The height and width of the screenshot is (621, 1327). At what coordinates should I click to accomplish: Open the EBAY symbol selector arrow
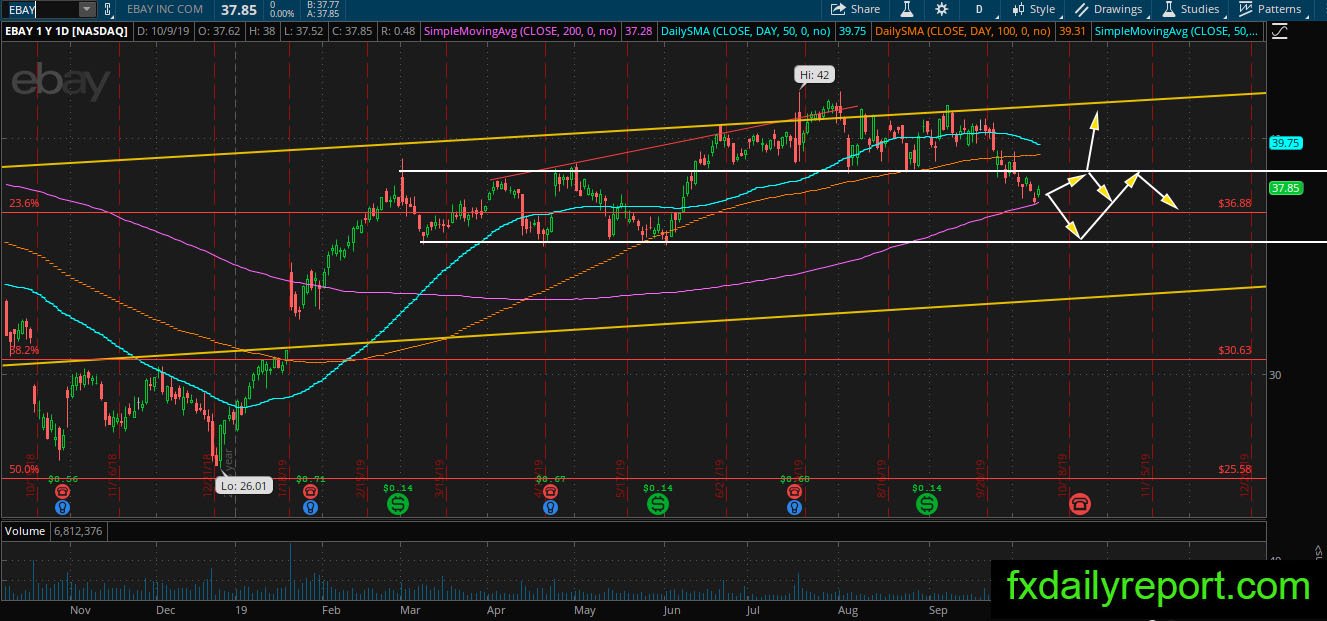point(86,9)
